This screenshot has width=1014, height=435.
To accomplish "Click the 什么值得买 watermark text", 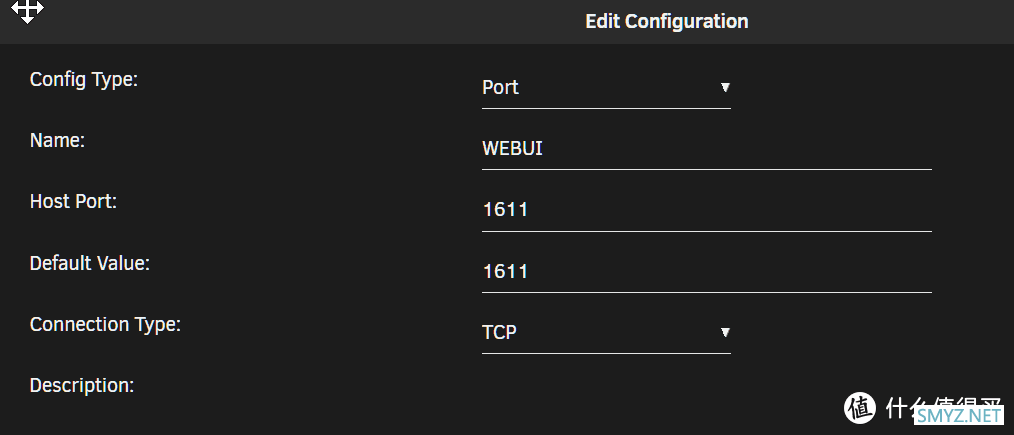I will pos(944,406).
